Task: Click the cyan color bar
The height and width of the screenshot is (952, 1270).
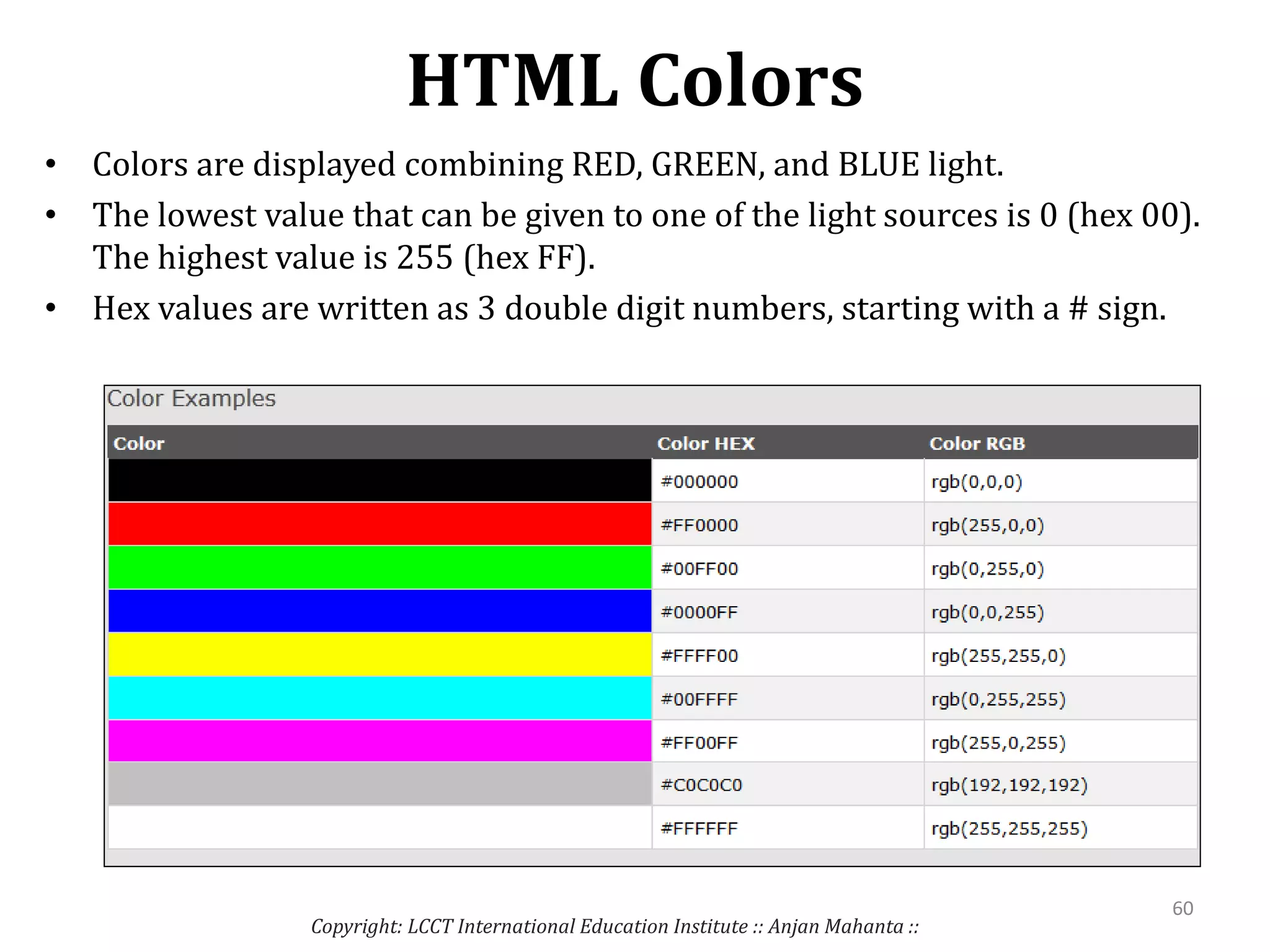Action: (x=380, y=699)
